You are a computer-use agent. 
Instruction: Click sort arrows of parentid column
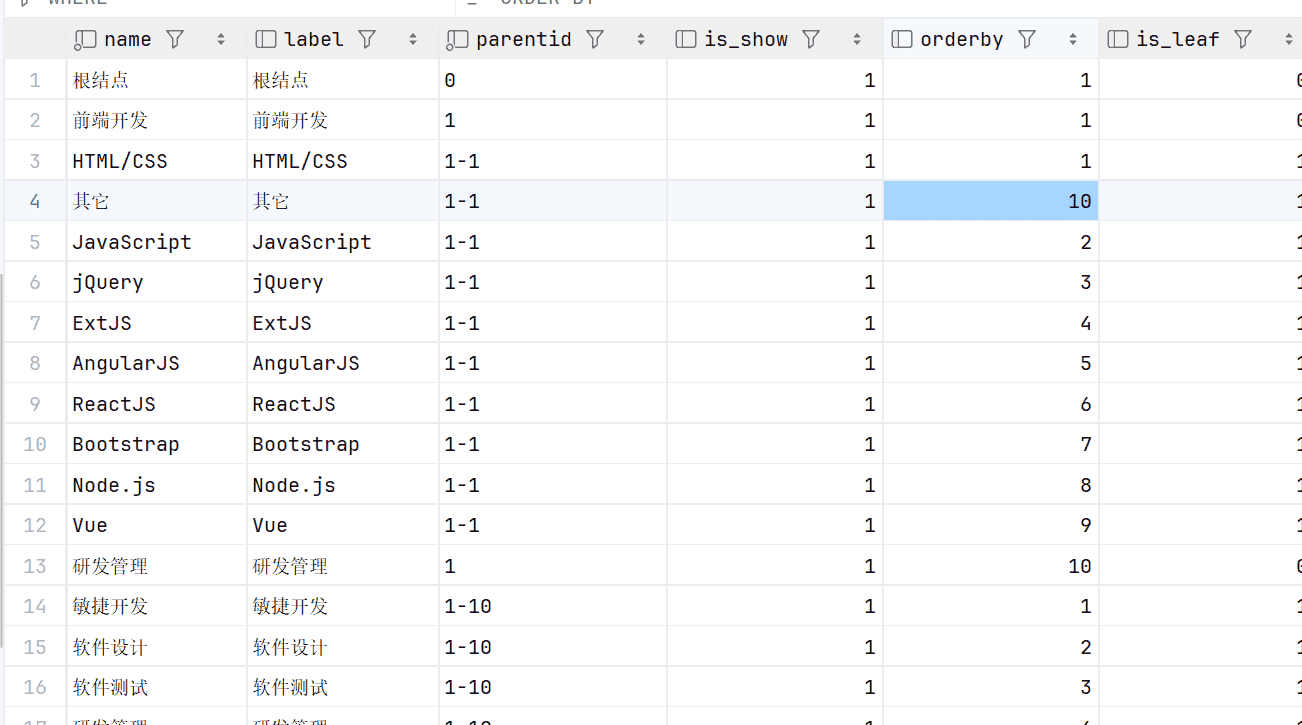(x=641, y=40)
